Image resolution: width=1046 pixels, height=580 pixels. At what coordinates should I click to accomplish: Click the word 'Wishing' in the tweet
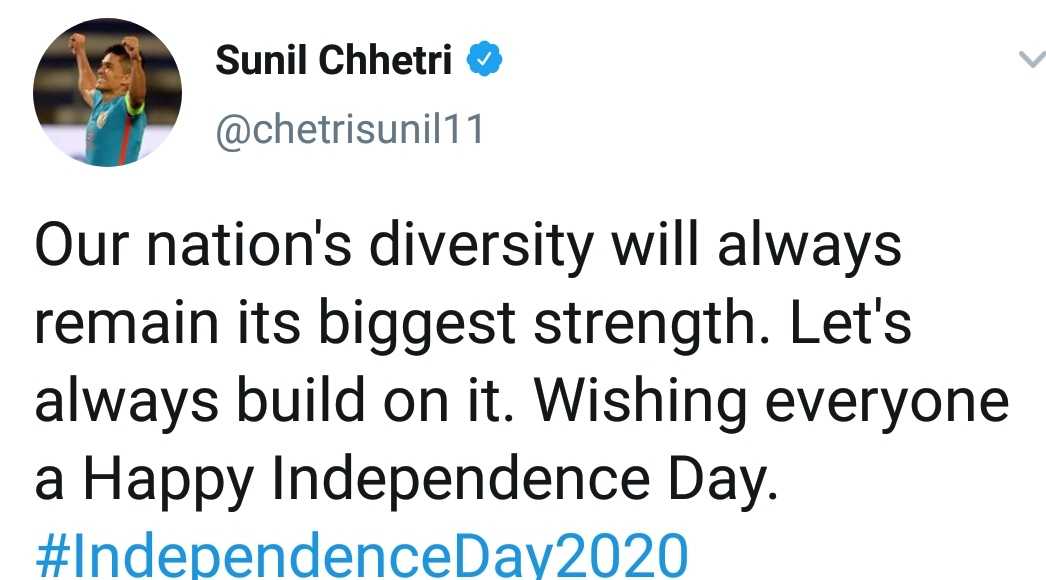click(x=640, y=402)
